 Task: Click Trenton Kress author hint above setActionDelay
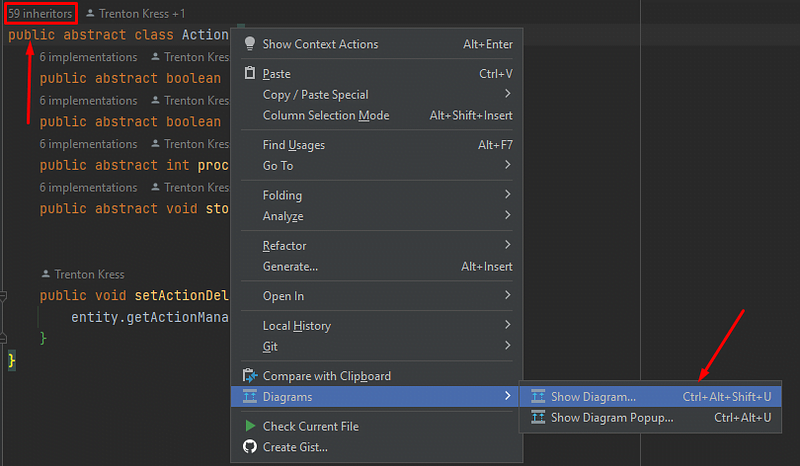tap(89, 275)
